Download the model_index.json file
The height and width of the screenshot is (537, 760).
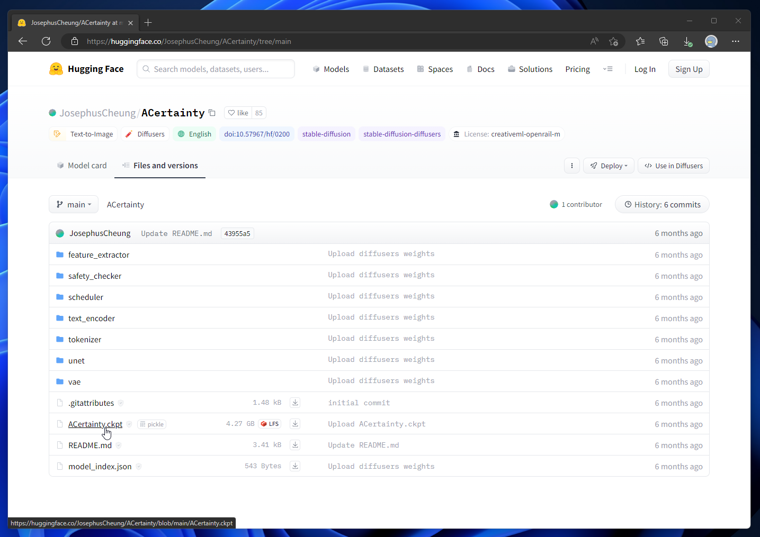coord(295,466)
